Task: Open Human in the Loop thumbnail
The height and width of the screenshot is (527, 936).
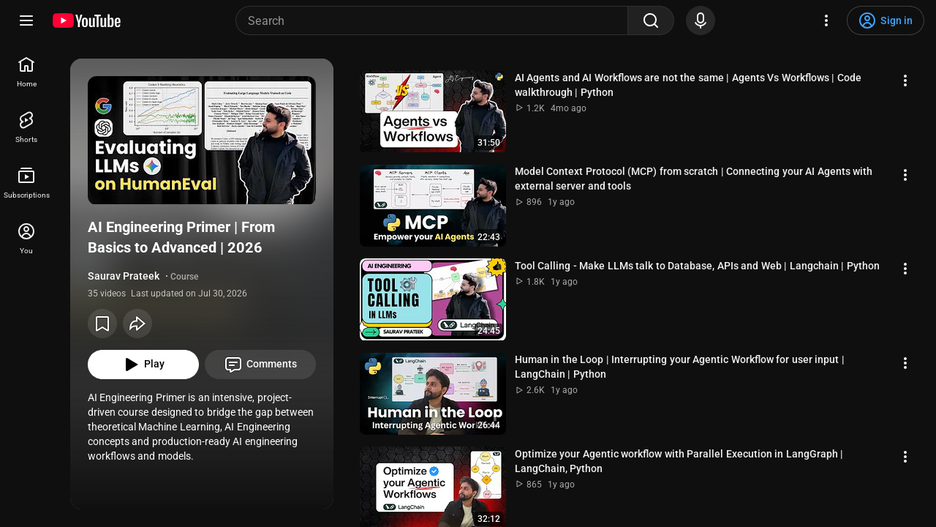Action: [433, 393]
